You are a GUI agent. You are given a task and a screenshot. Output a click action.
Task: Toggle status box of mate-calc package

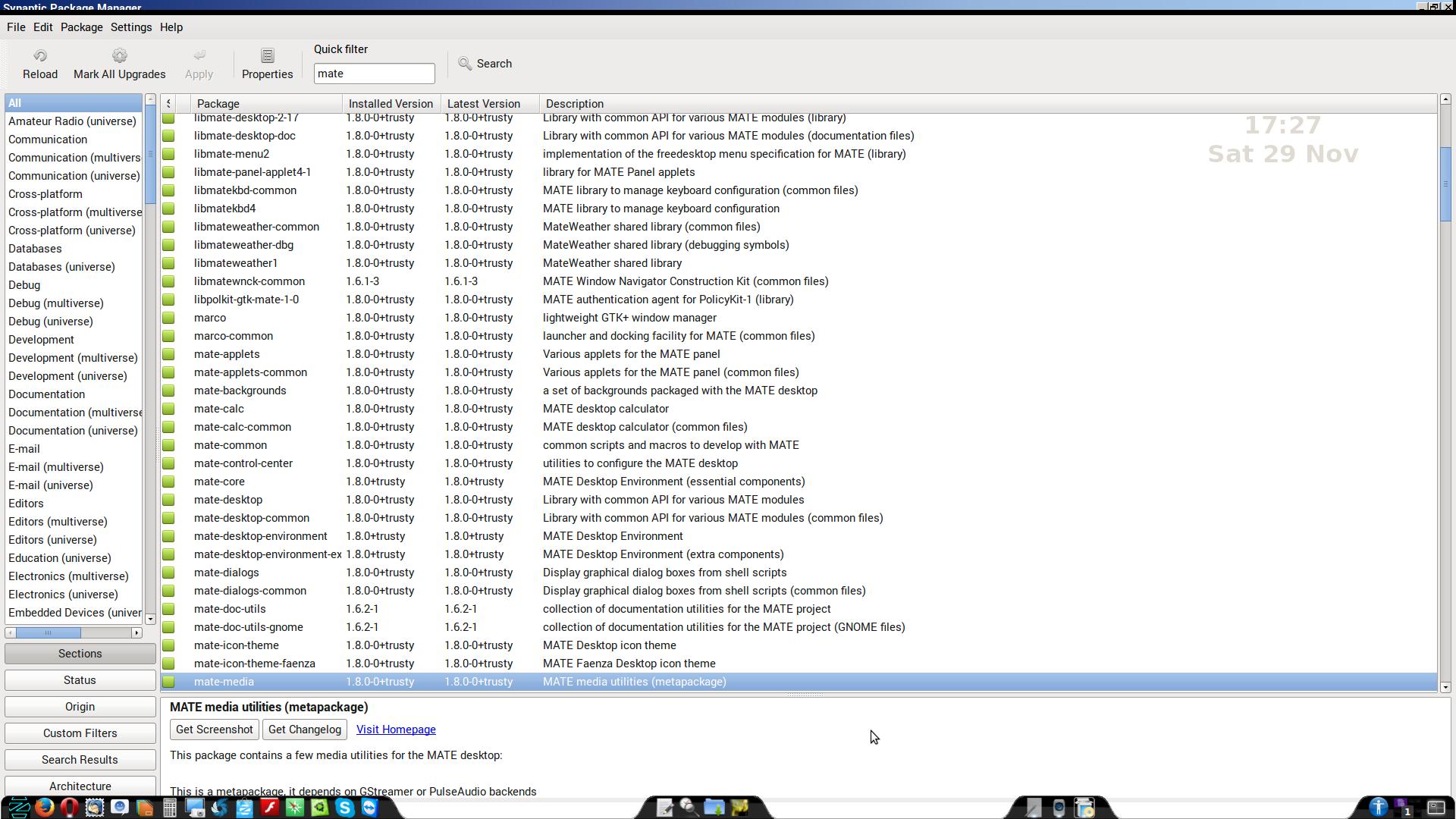[x=168, y=409]
